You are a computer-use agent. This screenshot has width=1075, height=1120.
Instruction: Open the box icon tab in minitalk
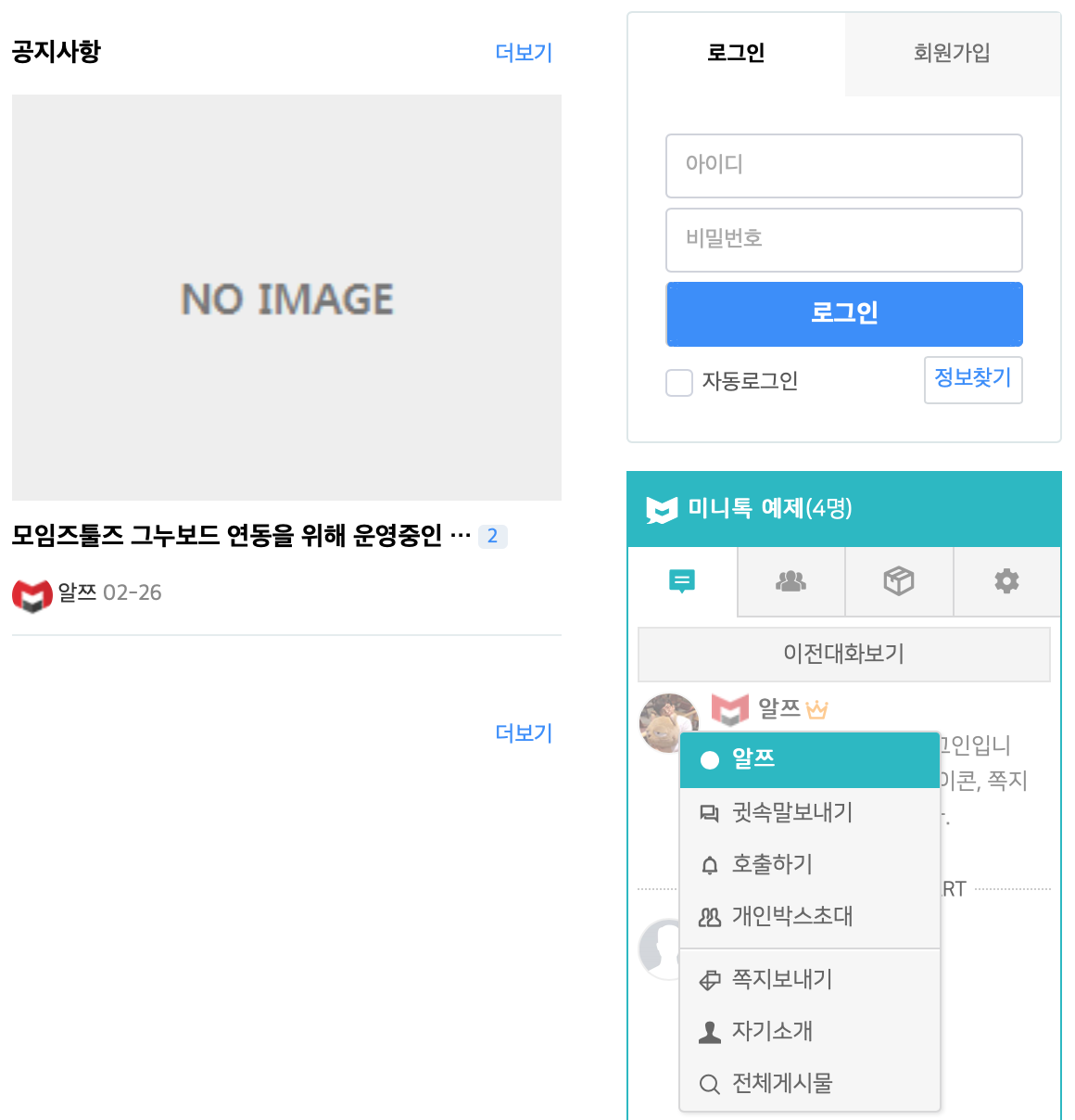tap(898, 581)
